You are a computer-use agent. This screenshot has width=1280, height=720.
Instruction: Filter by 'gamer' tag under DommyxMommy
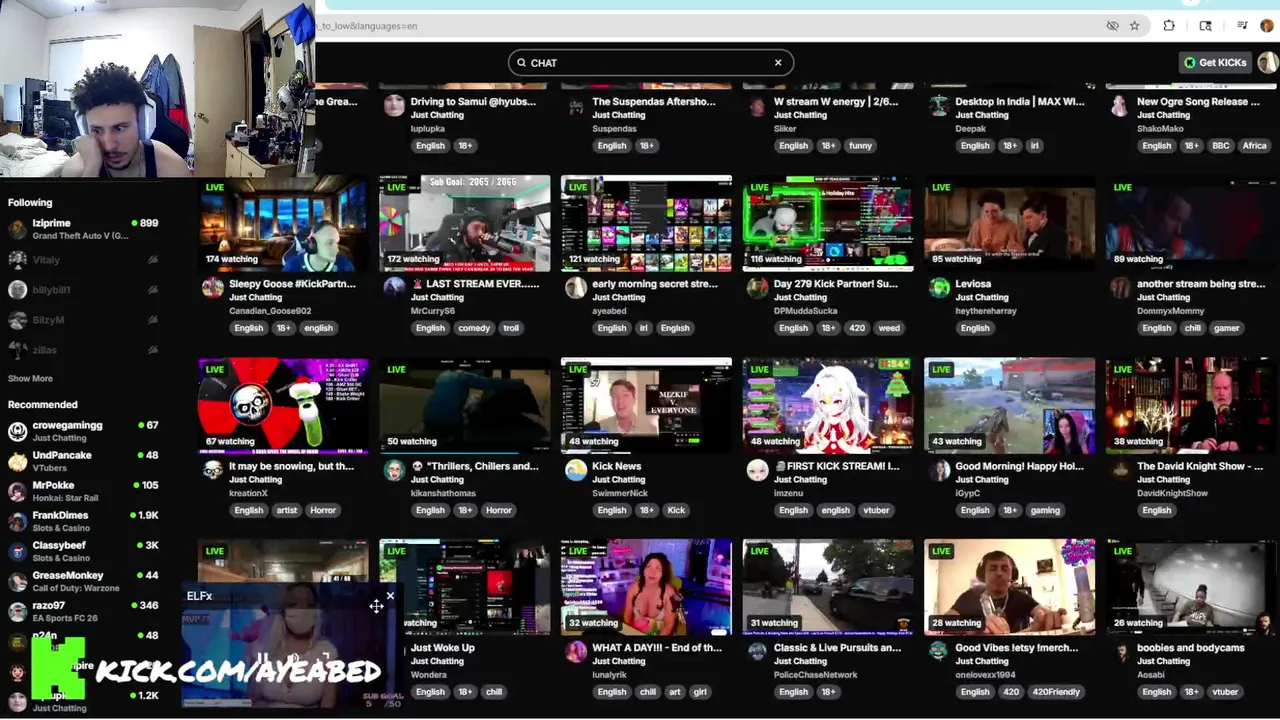point(1226,328)
